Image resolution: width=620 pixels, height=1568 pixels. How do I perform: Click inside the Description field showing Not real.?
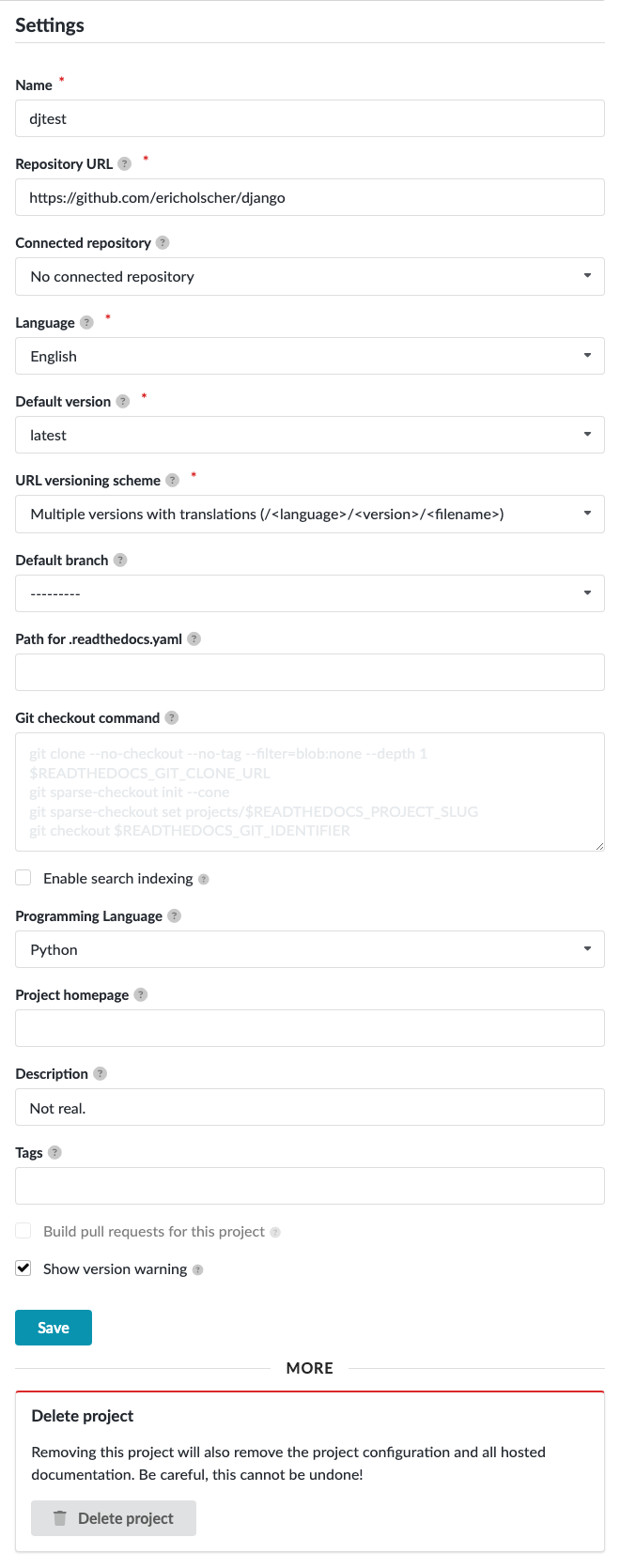(309, 1107)
